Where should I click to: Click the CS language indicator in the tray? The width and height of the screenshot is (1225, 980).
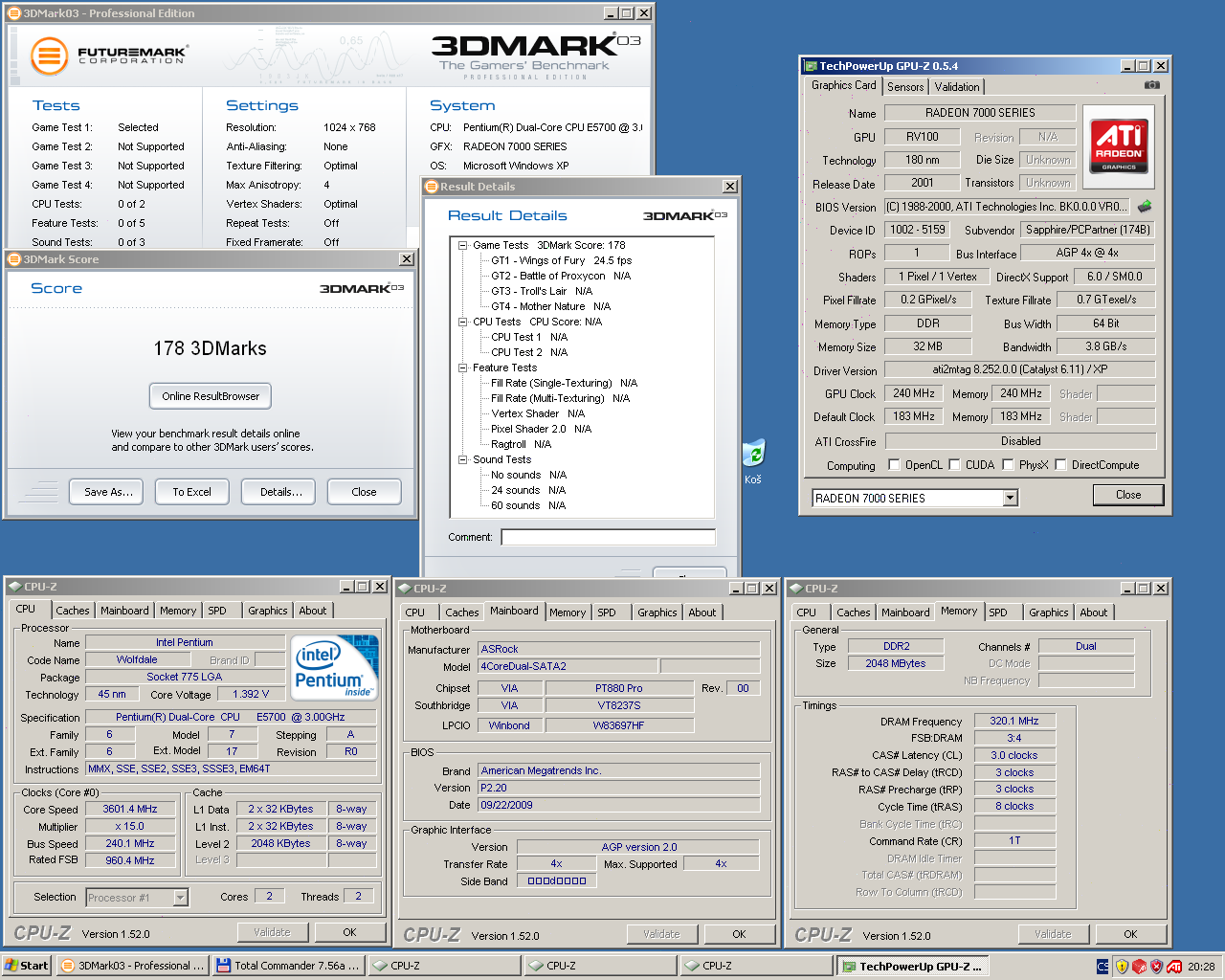(1102, 967)
